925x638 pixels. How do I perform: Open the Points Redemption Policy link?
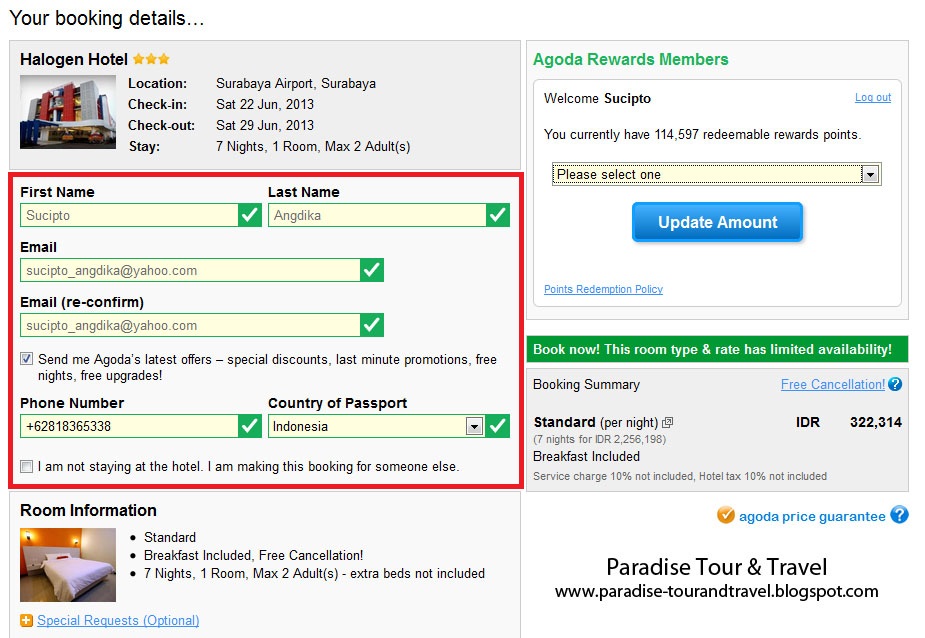click(603, 289)
